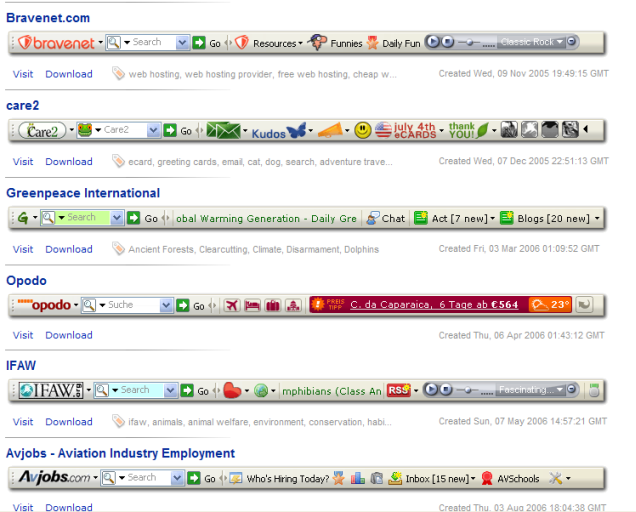Click the green Go arrow on Avjobs toolbar
This screenshot has width=636, height=512.
[x=194, y=478]
